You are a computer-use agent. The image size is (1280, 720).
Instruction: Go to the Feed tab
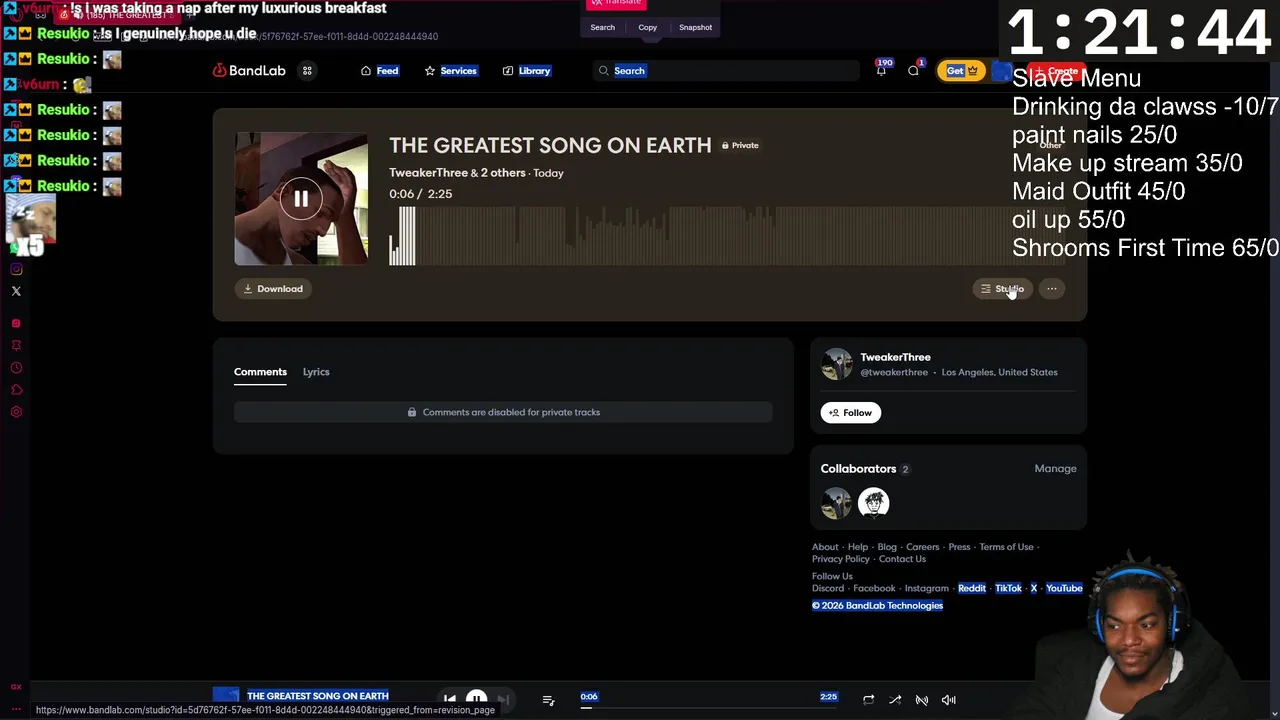click(x=380, y=71)
